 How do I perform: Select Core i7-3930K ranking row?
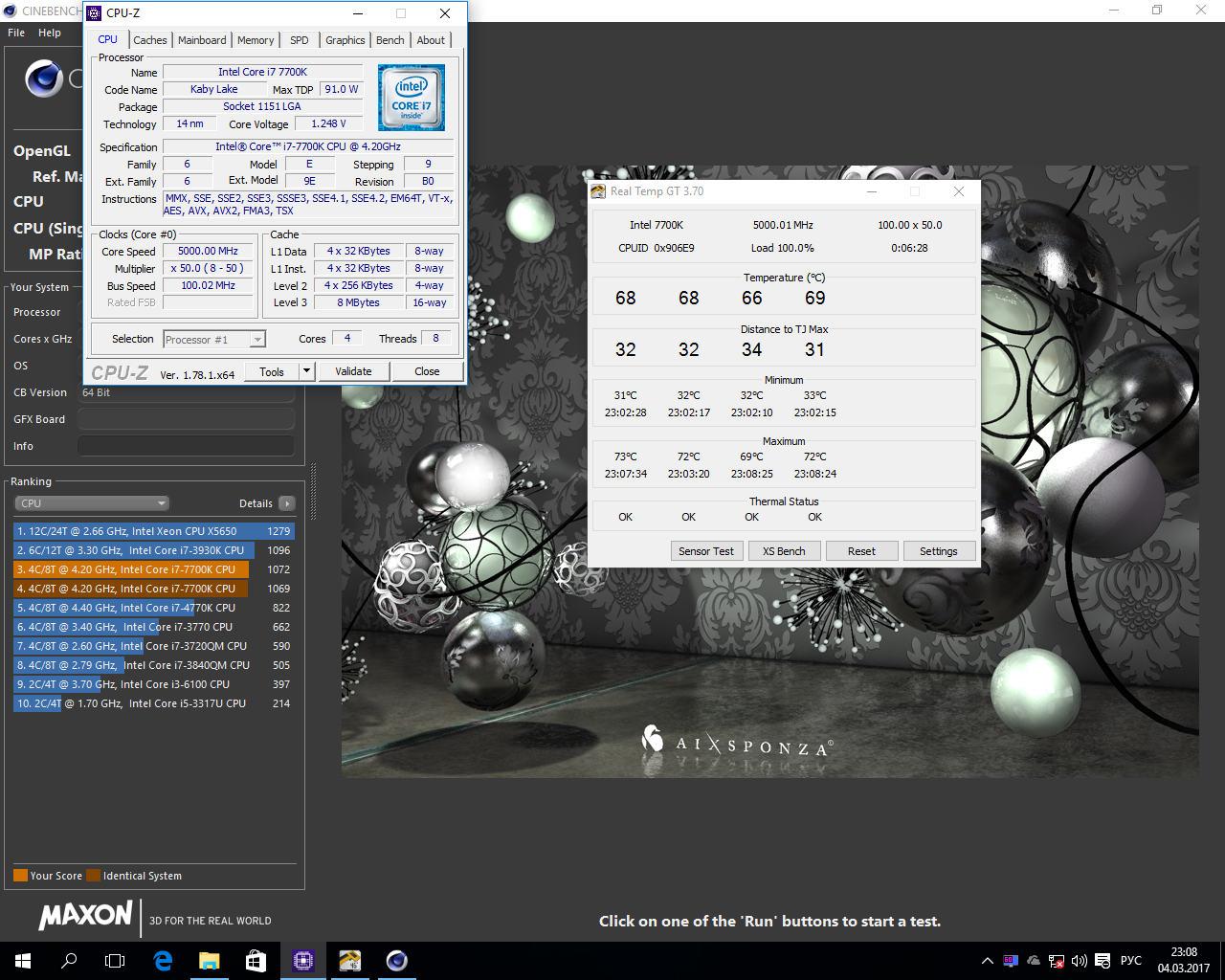153,550
